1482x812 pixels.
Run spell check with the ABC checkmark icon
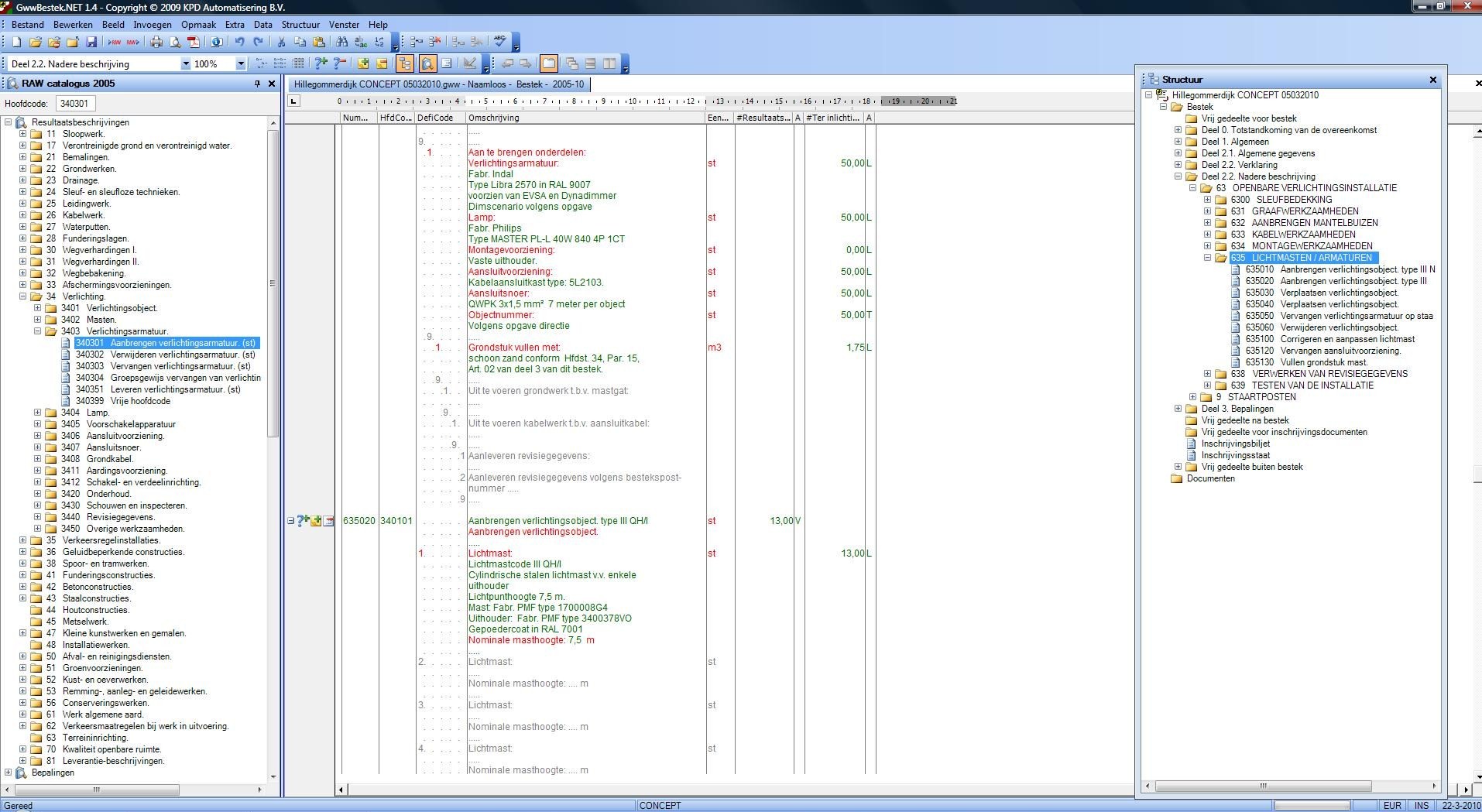(x=500, y=41)
